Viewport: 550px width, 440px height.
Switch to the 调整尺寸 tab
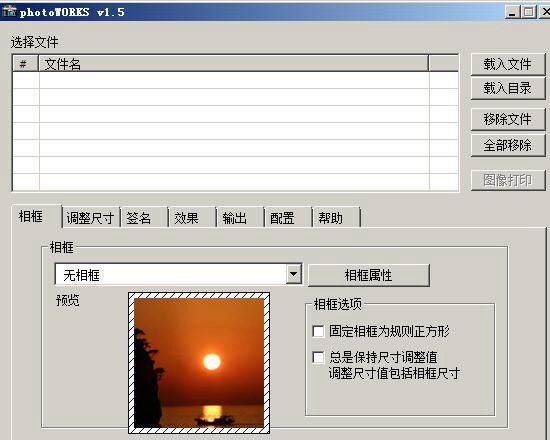pos(90,218)
